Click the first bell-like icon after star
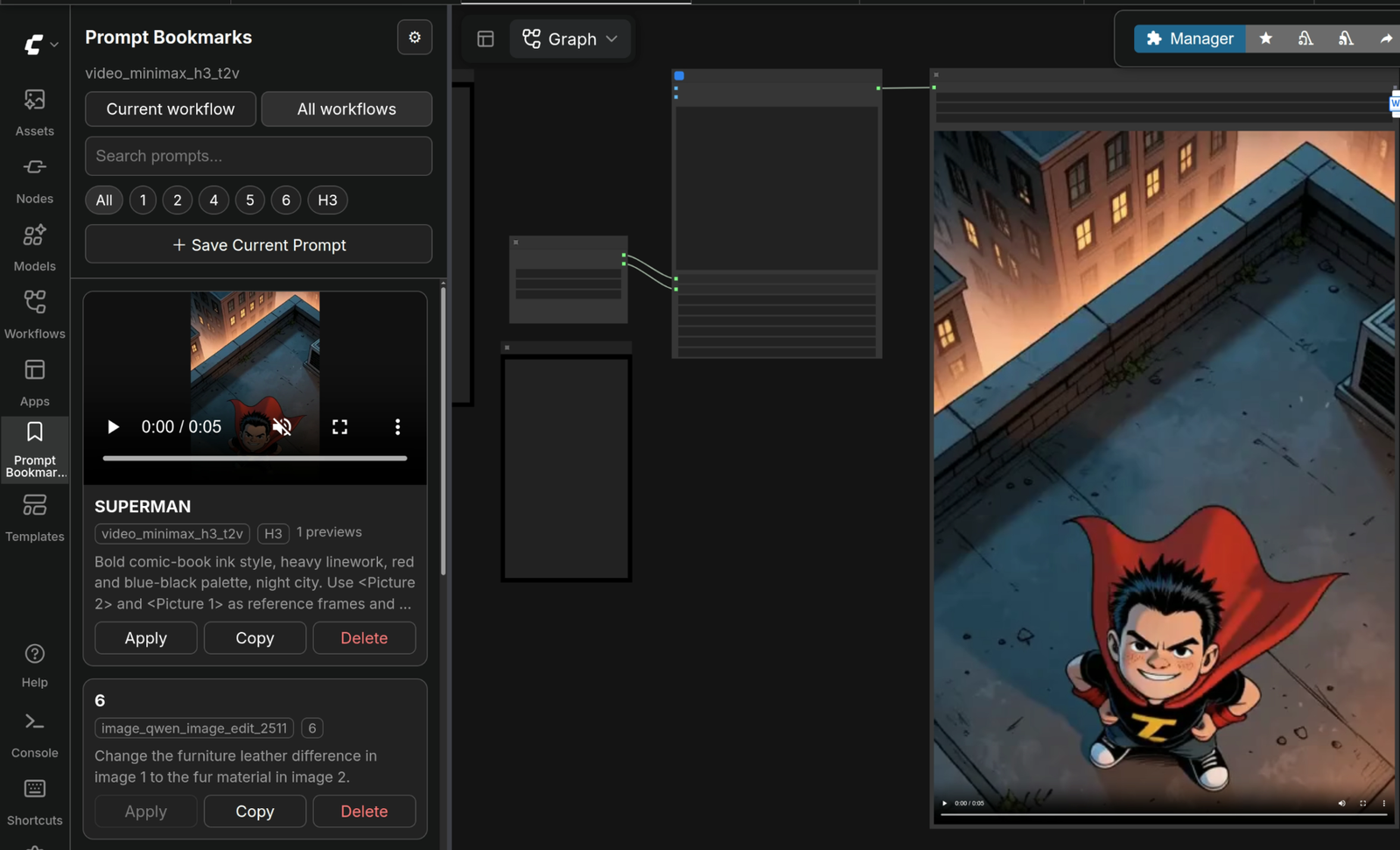The width and height of the screenshot is (1400, 850). [x=1305, y=39]
